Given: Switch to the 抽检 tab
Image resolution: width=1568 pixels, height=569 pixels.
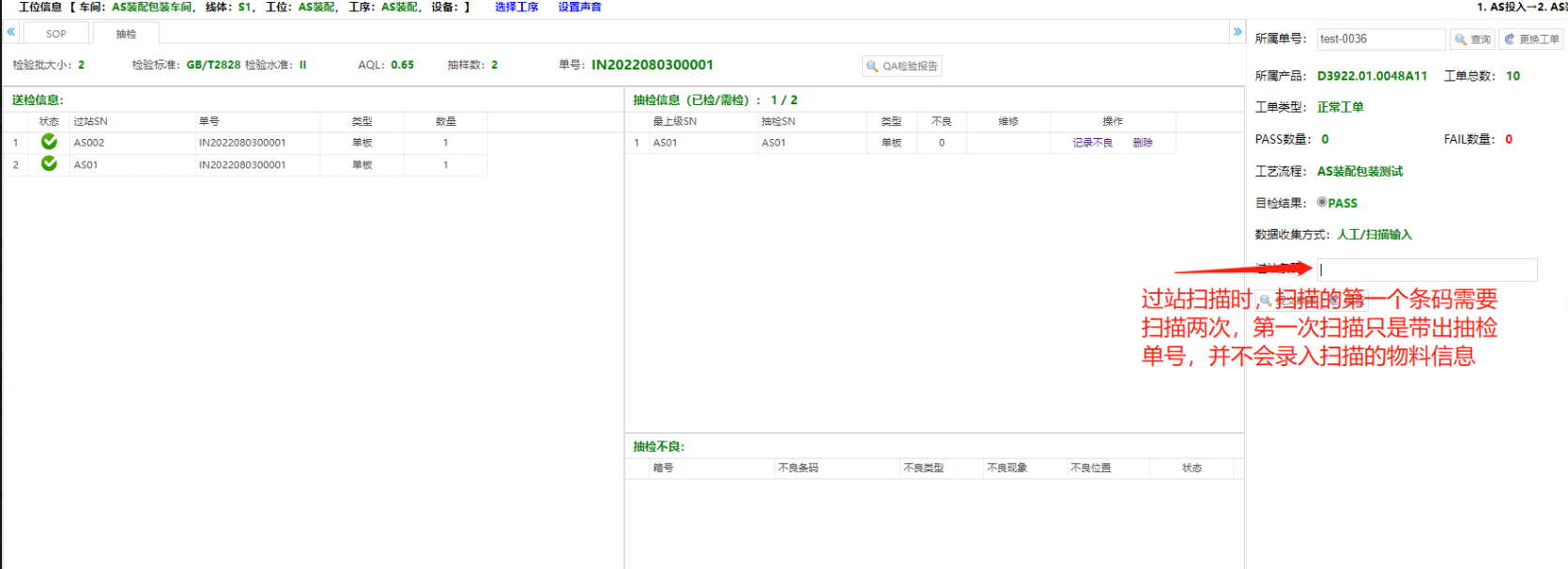Looking at the screenshot, I should (126, 34).
